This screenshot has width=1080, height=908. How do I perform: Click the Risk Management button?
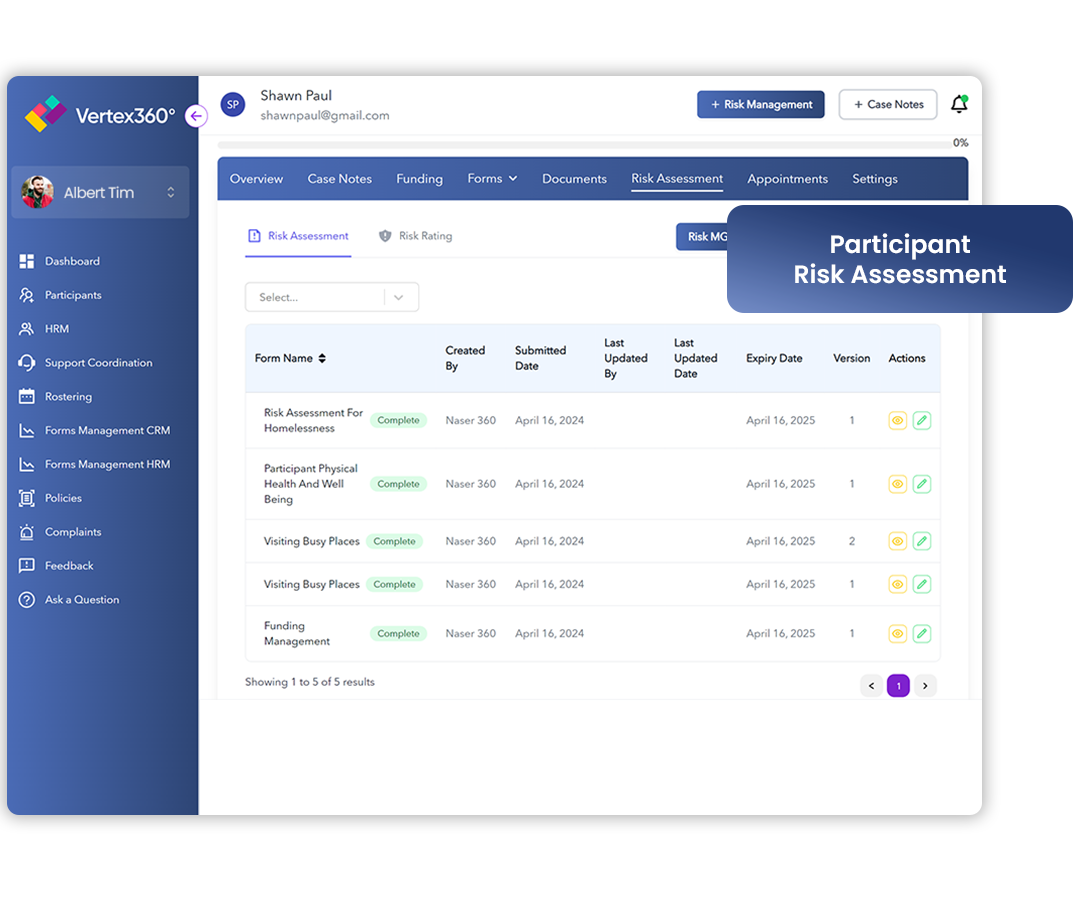coord(760,104)
